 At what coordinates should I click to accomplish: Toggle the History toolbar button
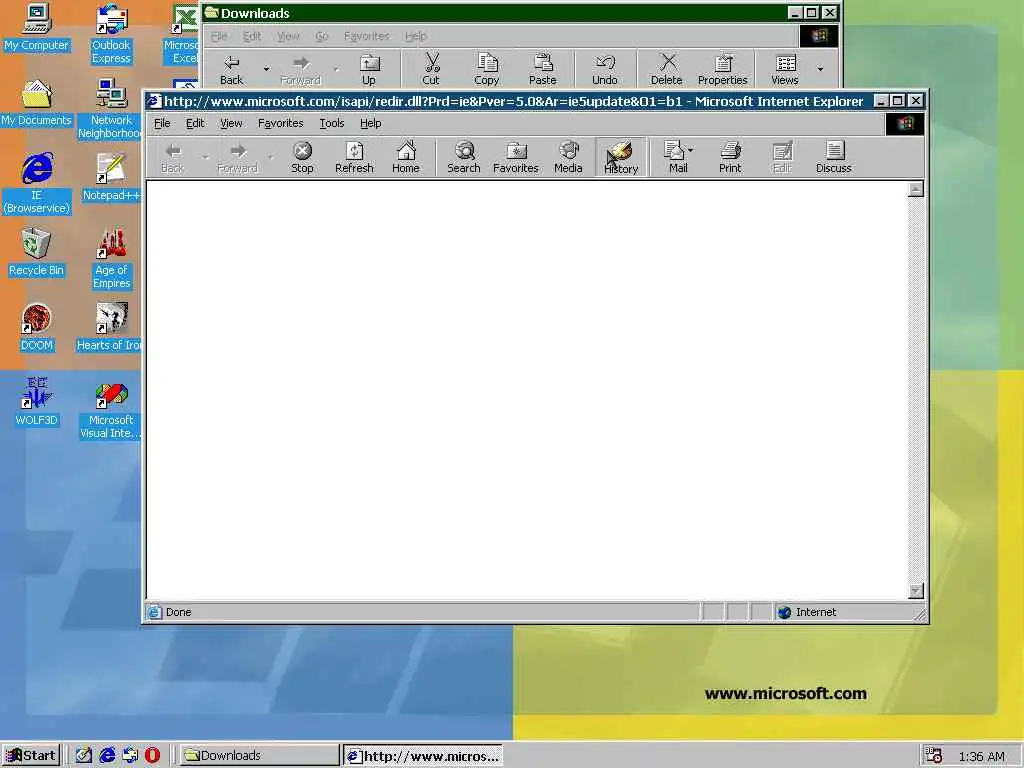tap(620, 157)
